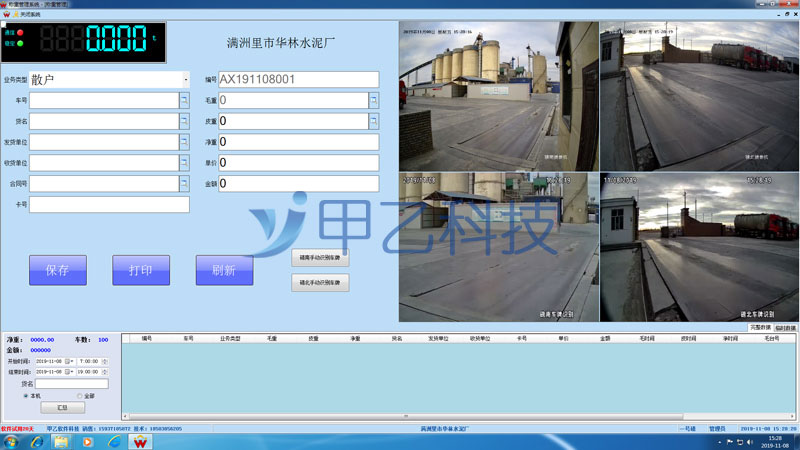Select the 全部 radio button
800x450 pixels.
point(78,396)
